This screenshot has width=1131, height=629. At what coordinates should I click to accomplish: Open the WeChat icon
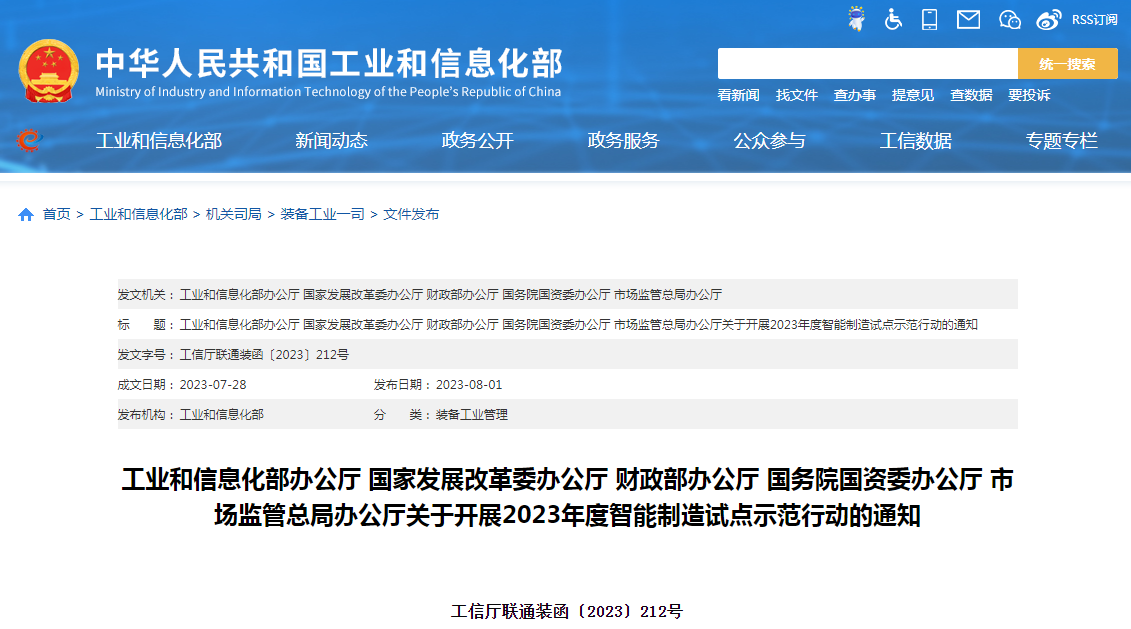(x=1010, y=19)
